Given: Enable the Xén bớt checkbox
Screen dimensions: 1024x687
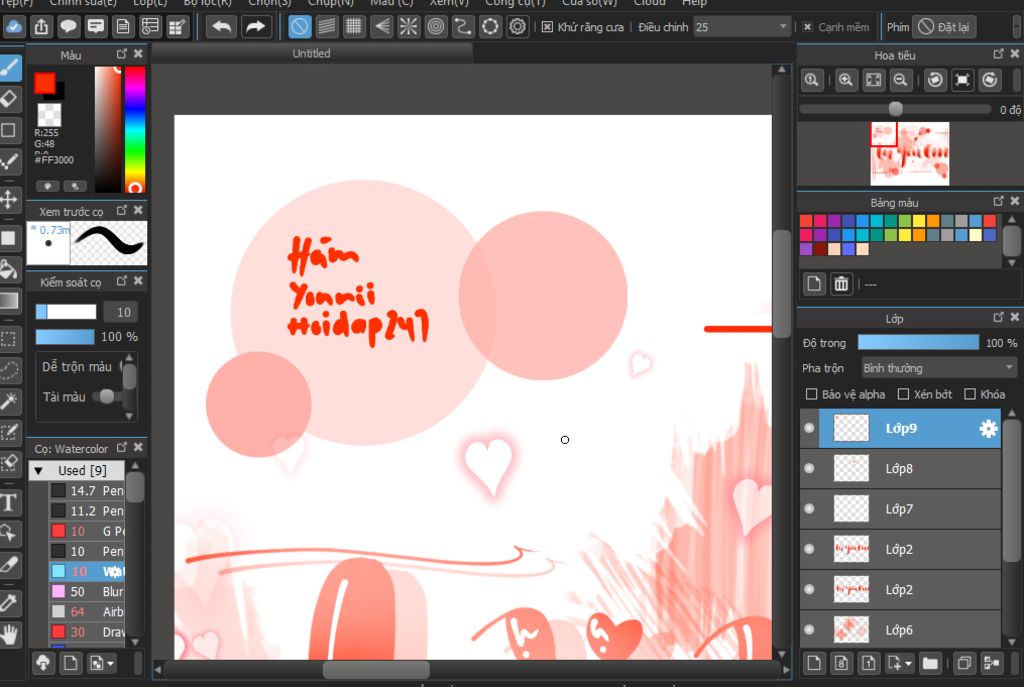Looking at the screenshot, I should (x=903, y=394).
